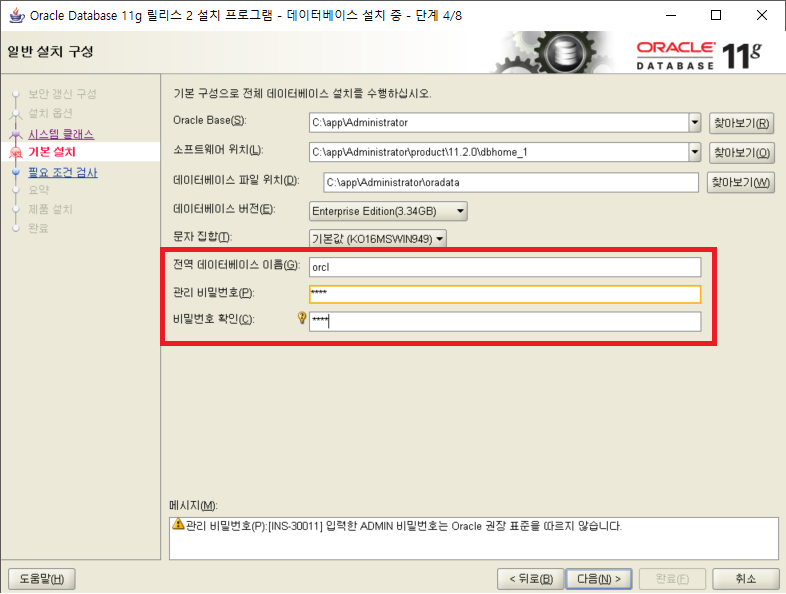Minimize the Oracle installer window
Screen dimensions: 786x594
click(x=671, y=15)
